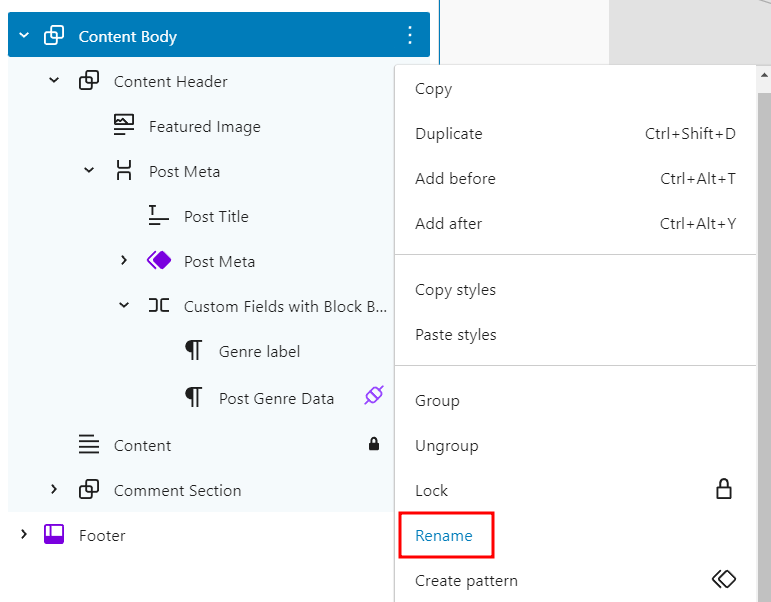The width and height of the screenshot is (771, 602).
Task: Click the Lock menu option
Action: coord(432,490)
